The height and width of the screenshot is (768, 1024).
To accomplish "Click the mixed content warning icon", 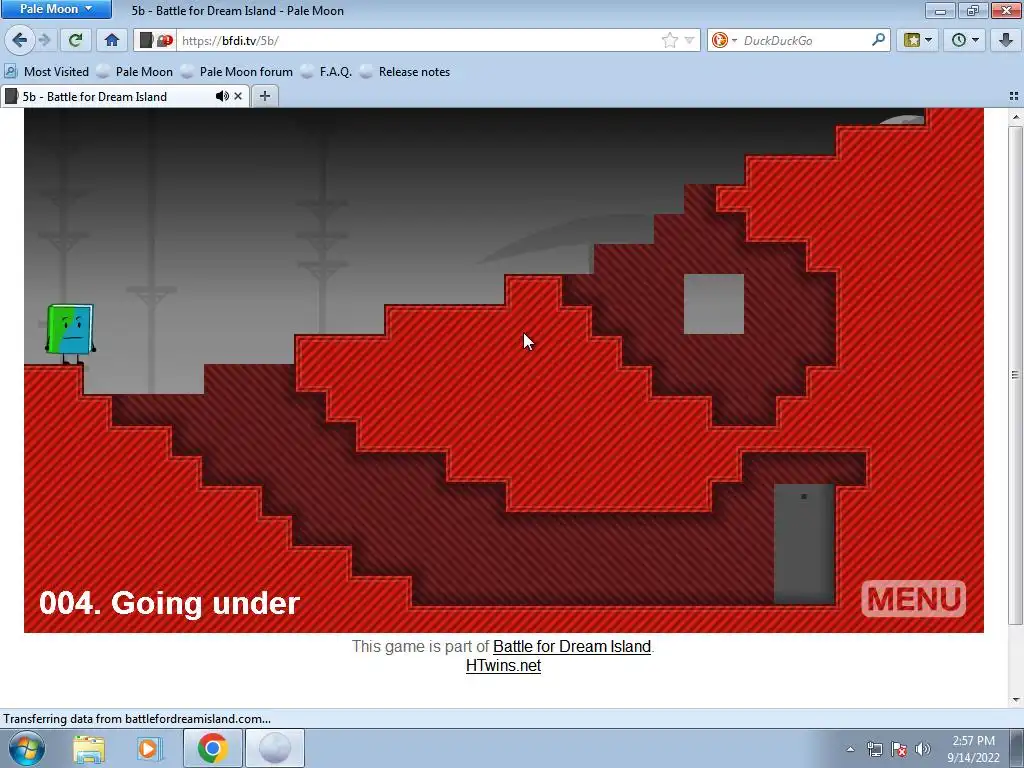I will pyautogui.click(x=165, y=40).
